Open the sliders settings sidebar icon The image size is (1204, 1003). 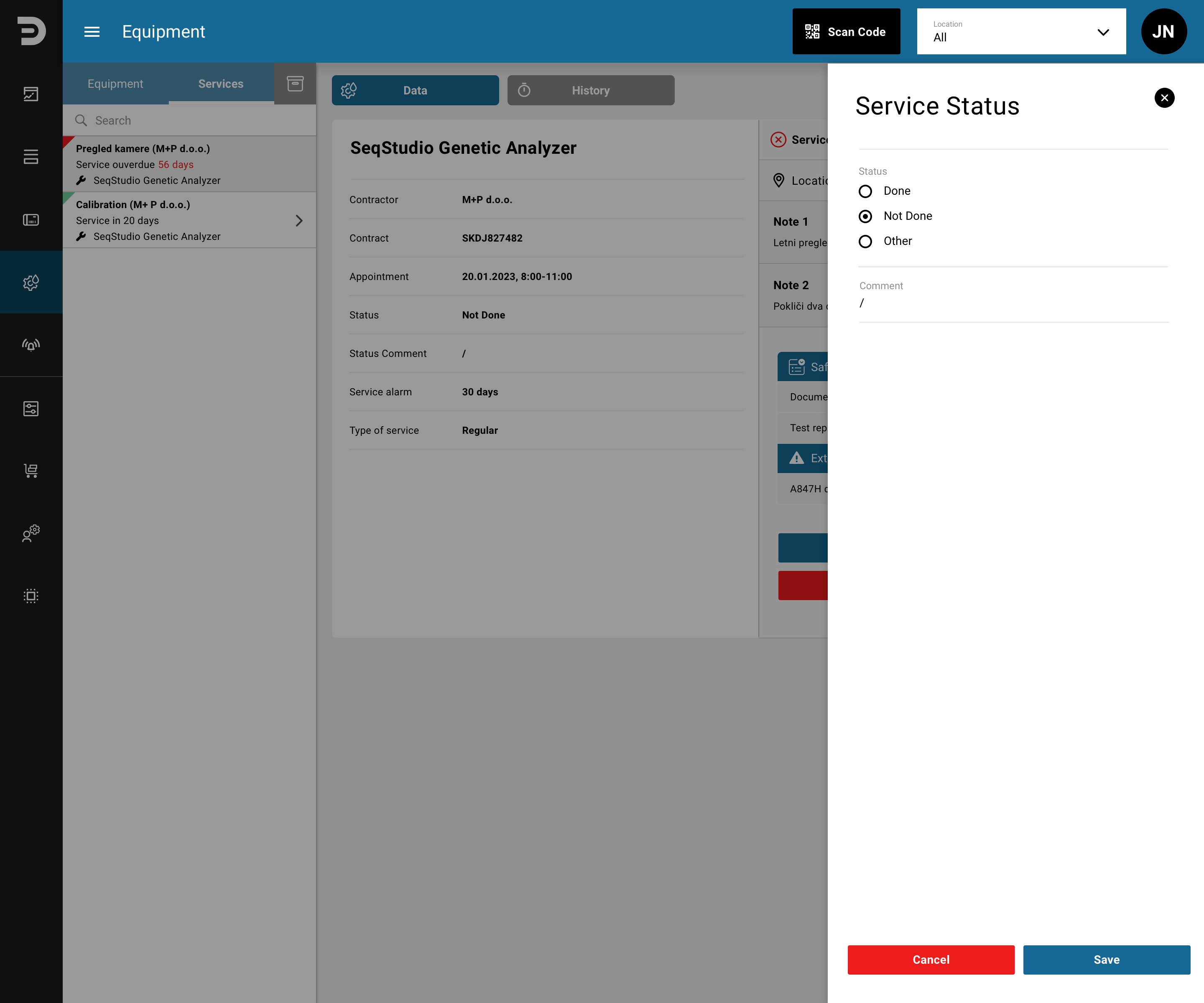point(31,409)
